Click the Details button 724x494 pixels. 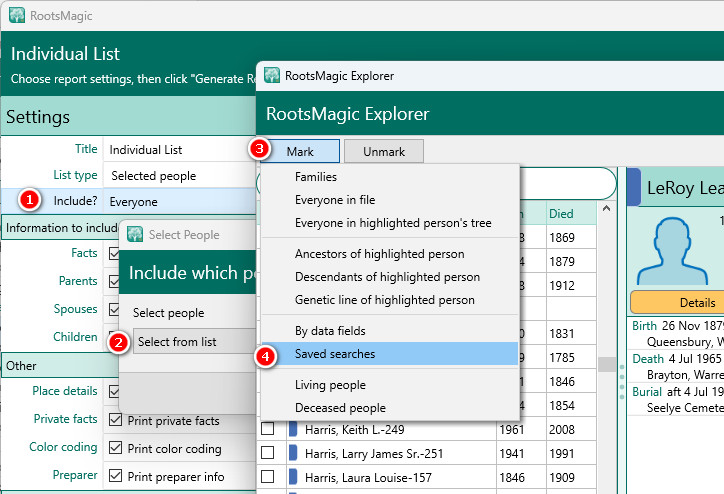[x=677, y=303]
